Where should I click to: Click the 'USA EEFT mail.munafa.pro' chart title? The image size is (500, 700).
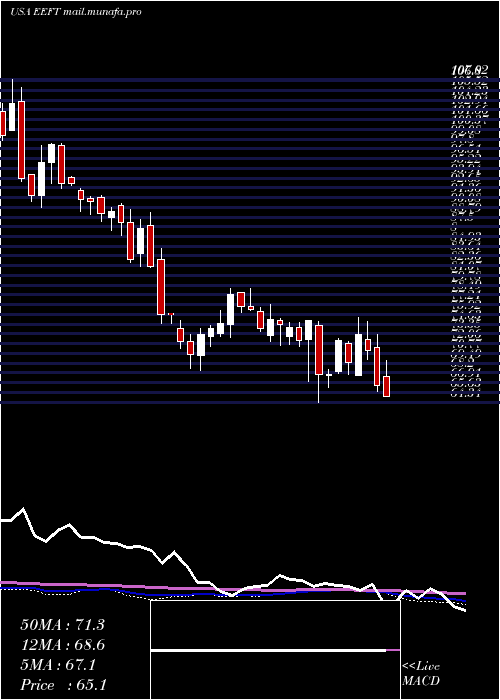pos(76,12)
